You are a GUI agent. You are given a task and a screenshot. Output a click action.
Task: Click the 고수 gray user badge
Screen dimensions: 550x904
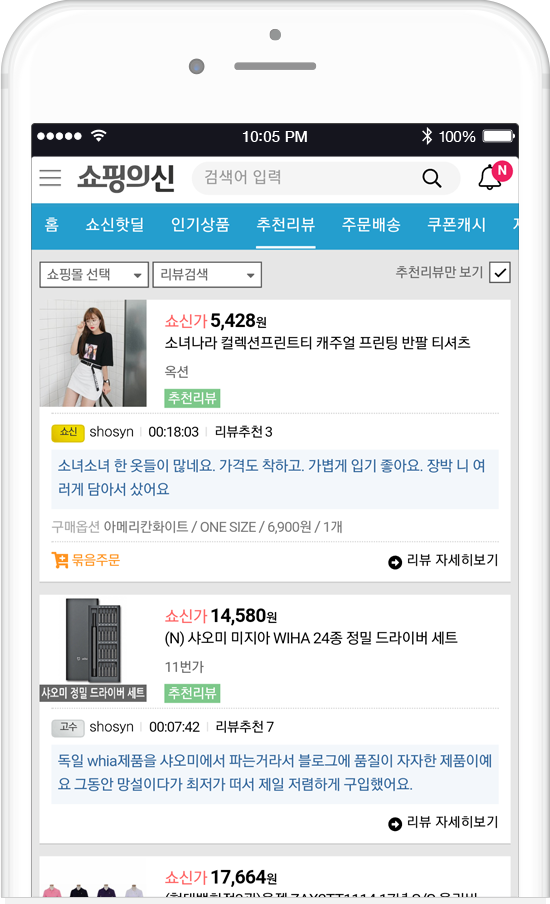[x=68, y=728]
